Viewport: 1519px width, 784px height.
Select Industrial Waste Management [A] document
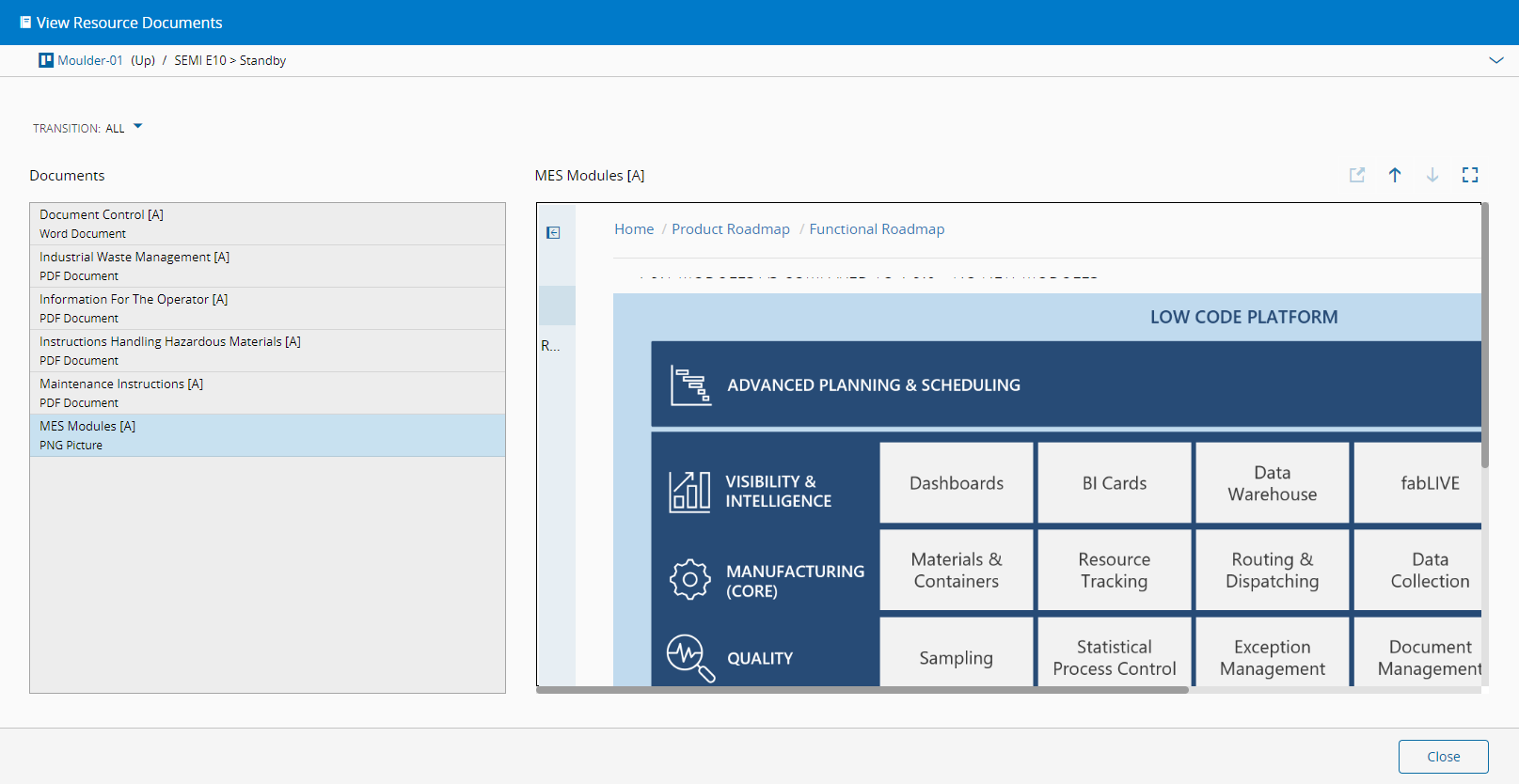[x=267, y=266]
